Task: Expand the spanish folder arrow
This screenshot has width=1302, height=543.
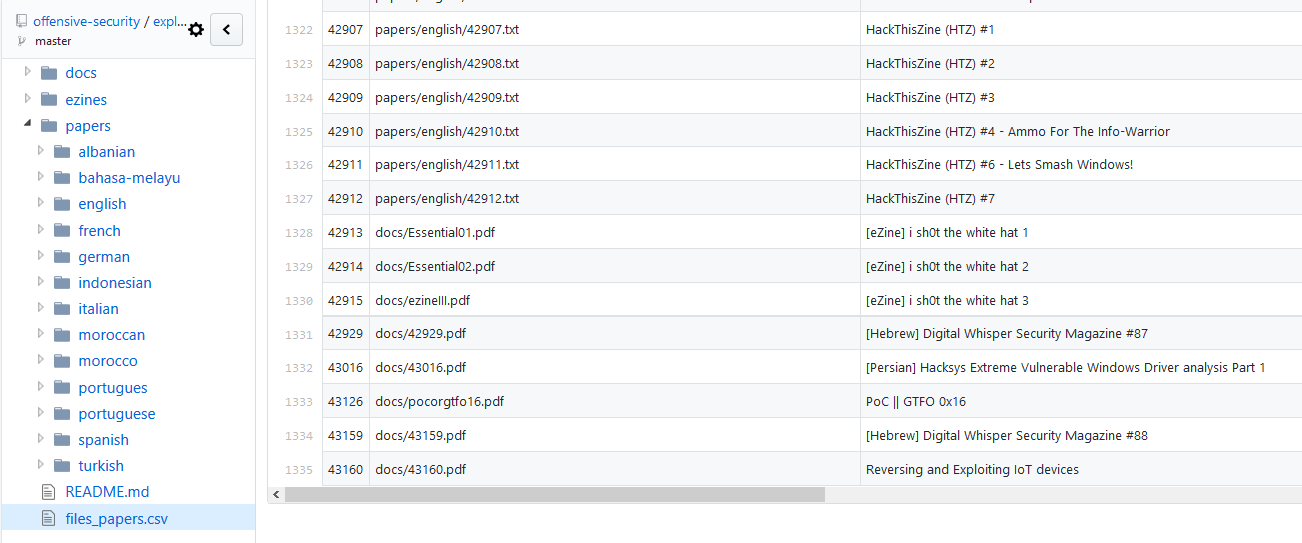Action: tap(41, 438)
